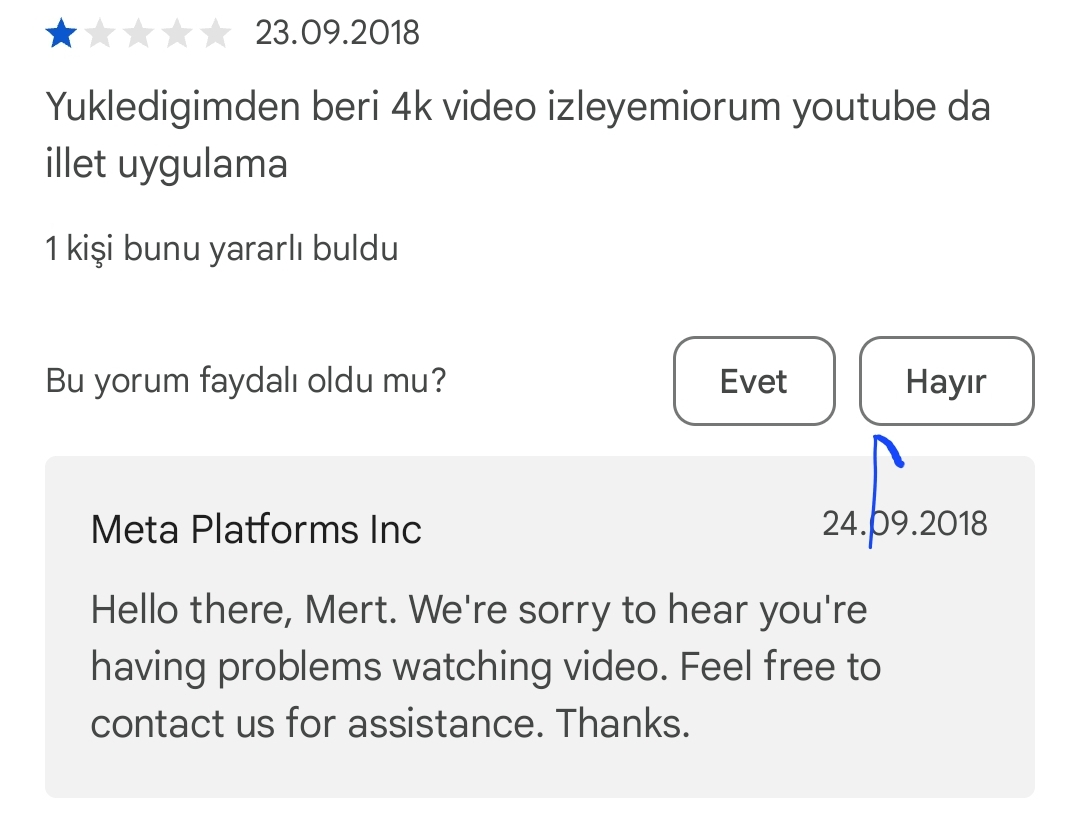Select the Yukledigimden beri review line
Screen dimensions: 1080x822
(400, 107)
